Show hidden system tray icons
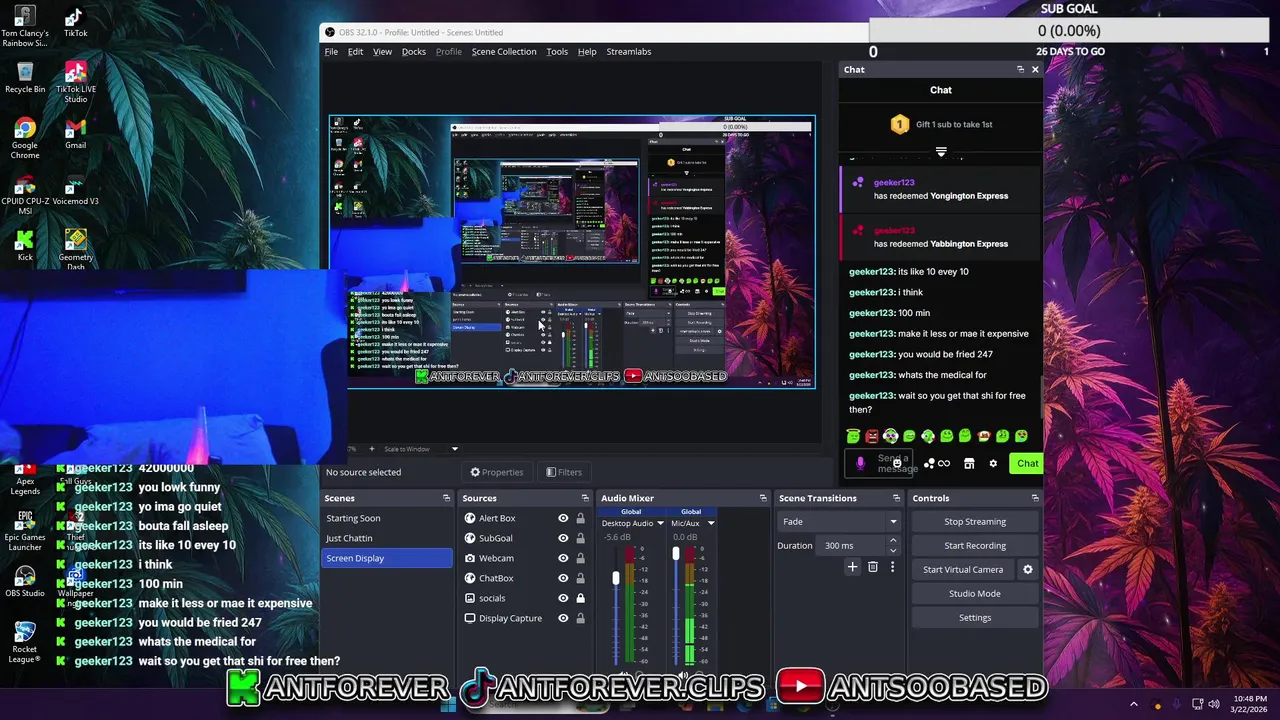Screen dimensions: 1280x720 pyautogui.click(x=1133, y=704)
